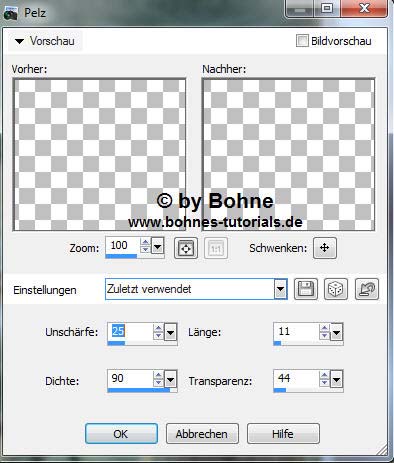Open the Transparenz slider dropdown arrow

tap(336, 379)
